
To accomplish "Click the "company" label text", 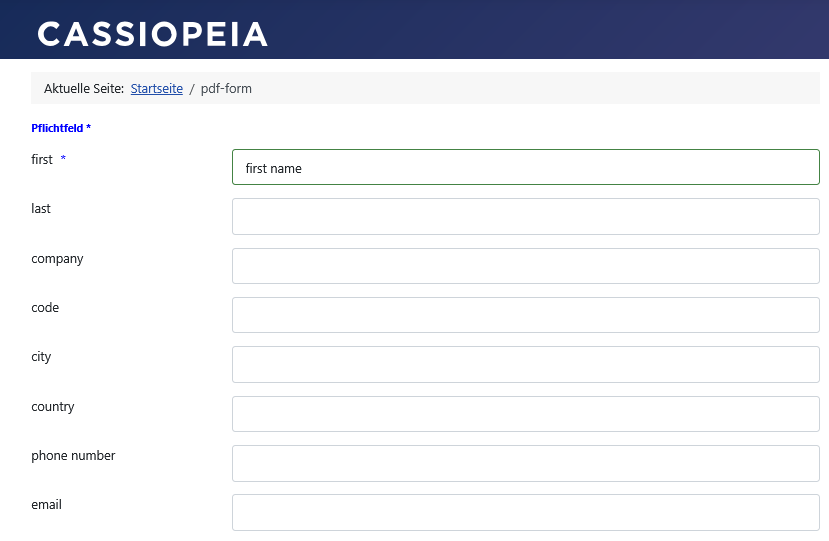I will pos(57,259).
